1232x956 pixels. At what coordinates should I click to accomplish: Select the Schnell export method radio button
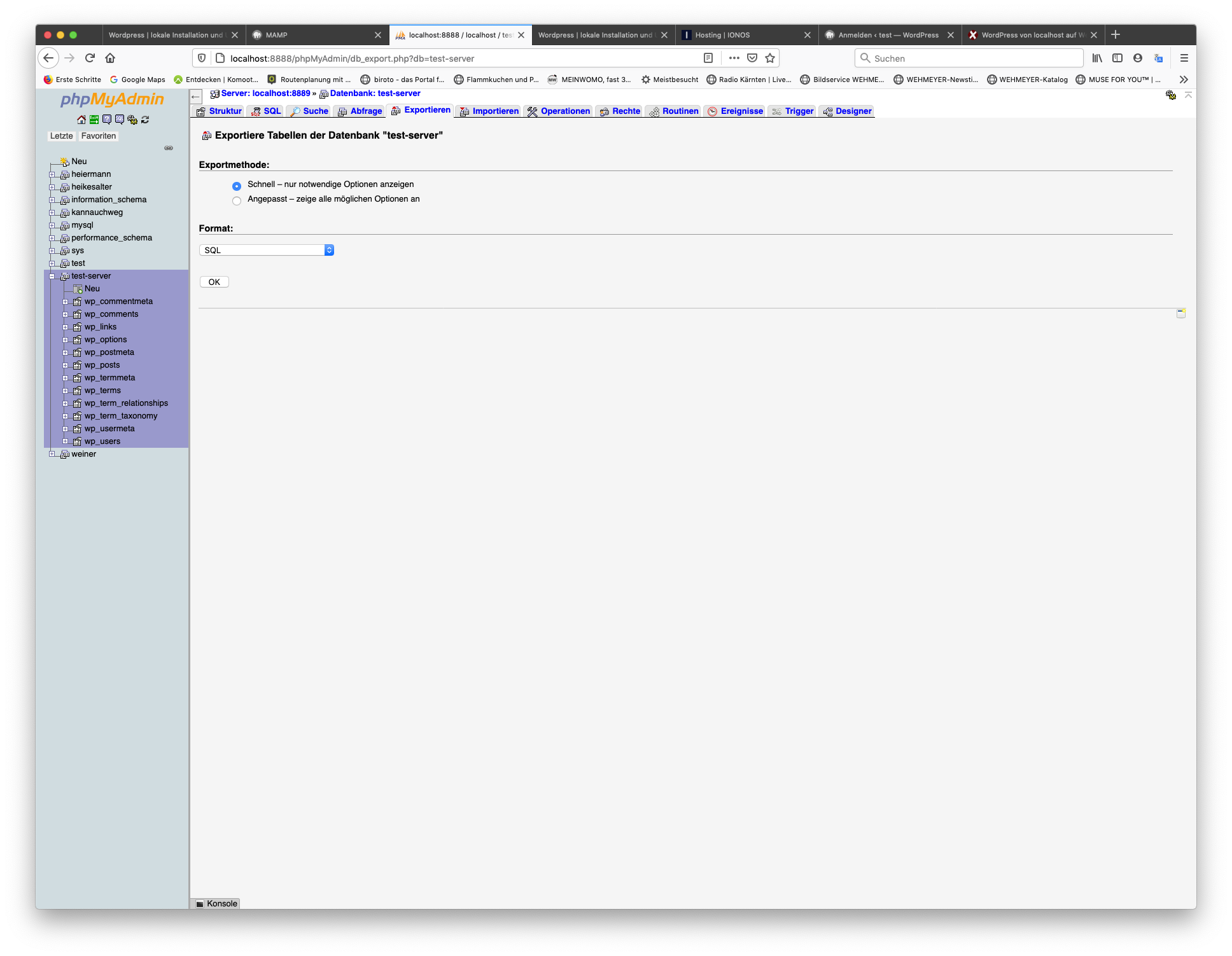coord(237,186)
